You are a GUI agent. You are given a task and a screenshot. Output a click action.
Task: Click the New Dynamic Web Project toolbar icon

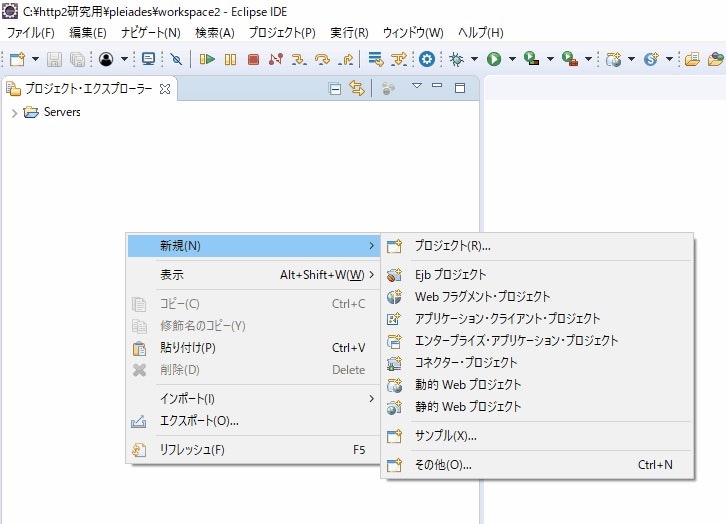click(x=613, y=59)
